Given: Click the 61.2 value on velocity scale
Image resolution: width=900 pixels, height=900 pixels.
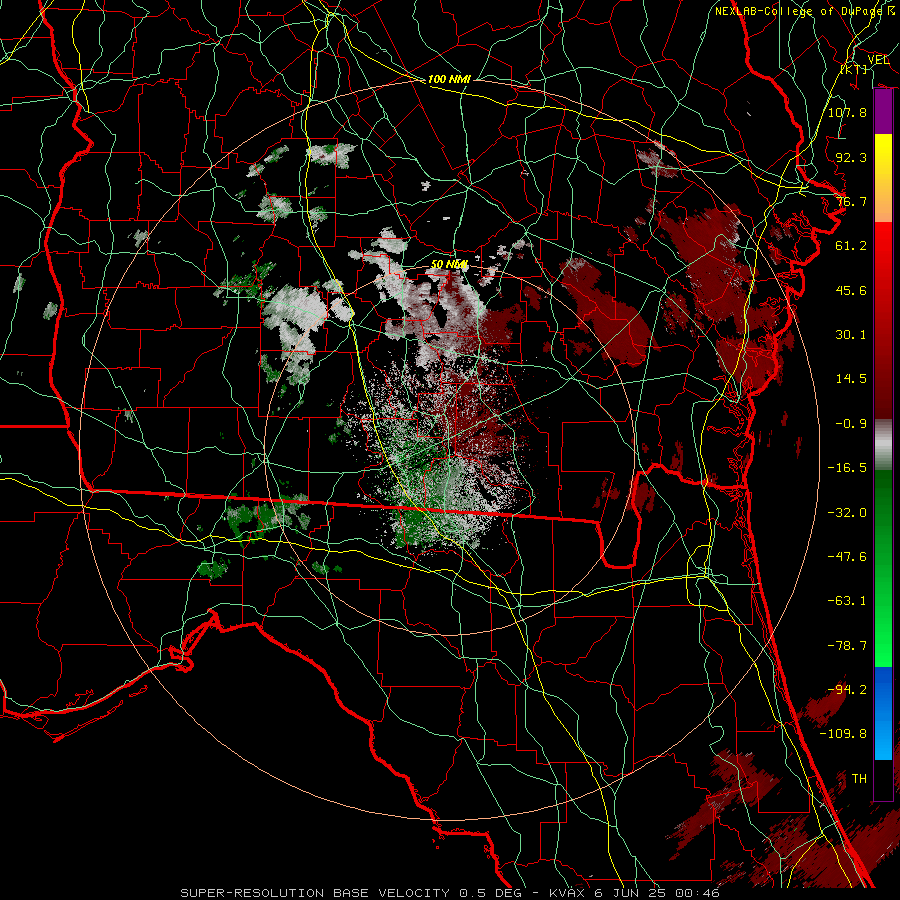Looking at the screenshot, I should point(851,246).
